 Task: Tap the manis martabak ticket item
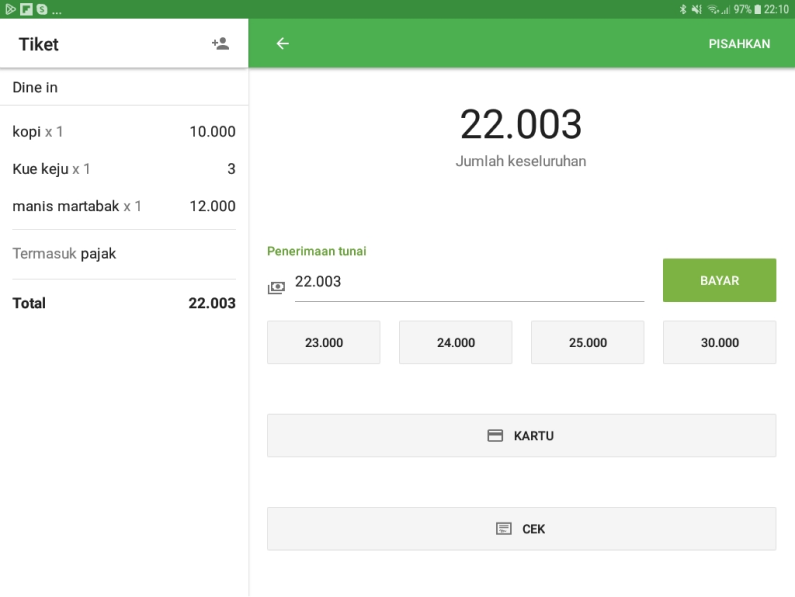[x=124, y=206]
